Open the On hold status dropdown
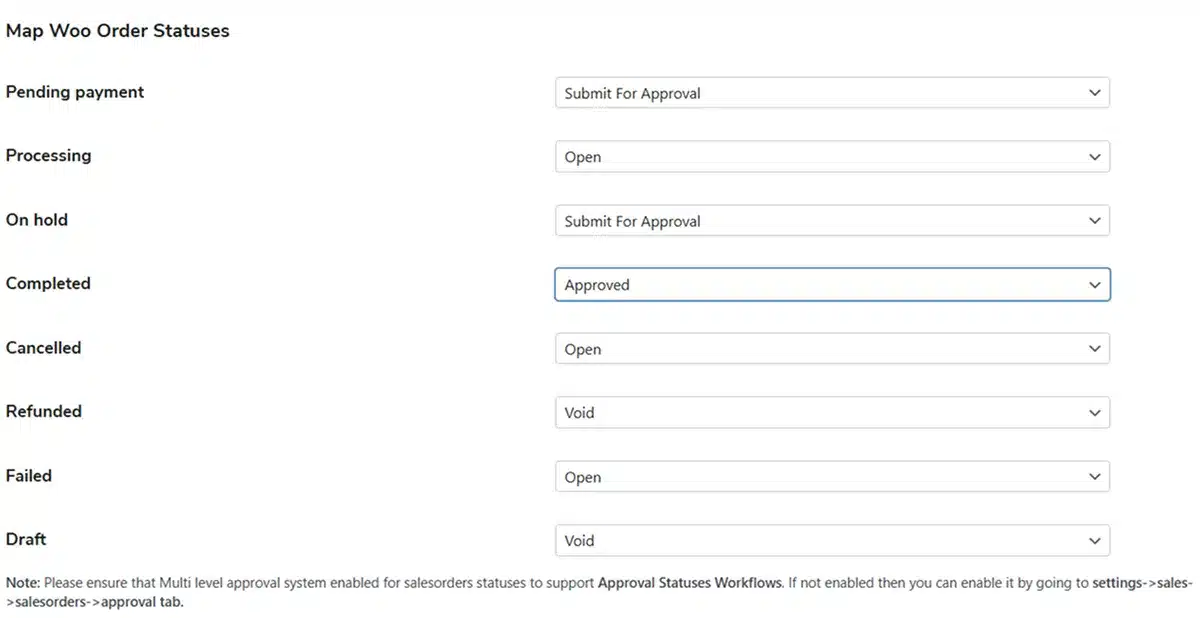Viewport: 1200px width, 618px height. [x=832, y=220]
